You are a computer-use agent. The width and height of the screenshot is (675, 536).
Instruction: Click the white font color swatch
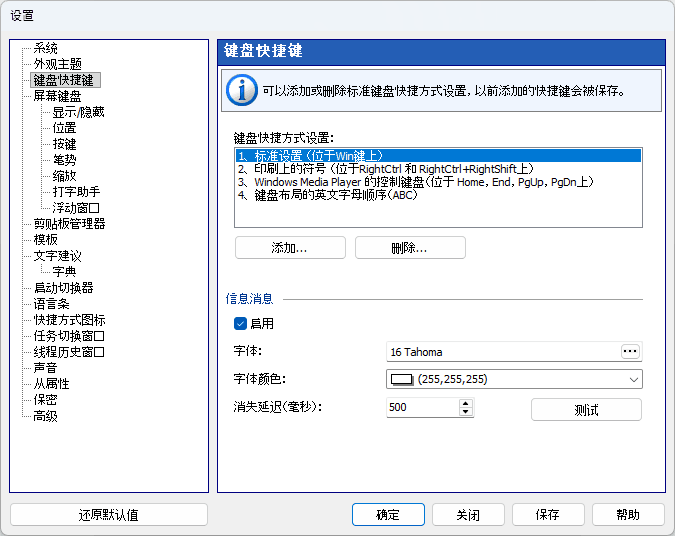pyautogui.click(x=401, y=379)
